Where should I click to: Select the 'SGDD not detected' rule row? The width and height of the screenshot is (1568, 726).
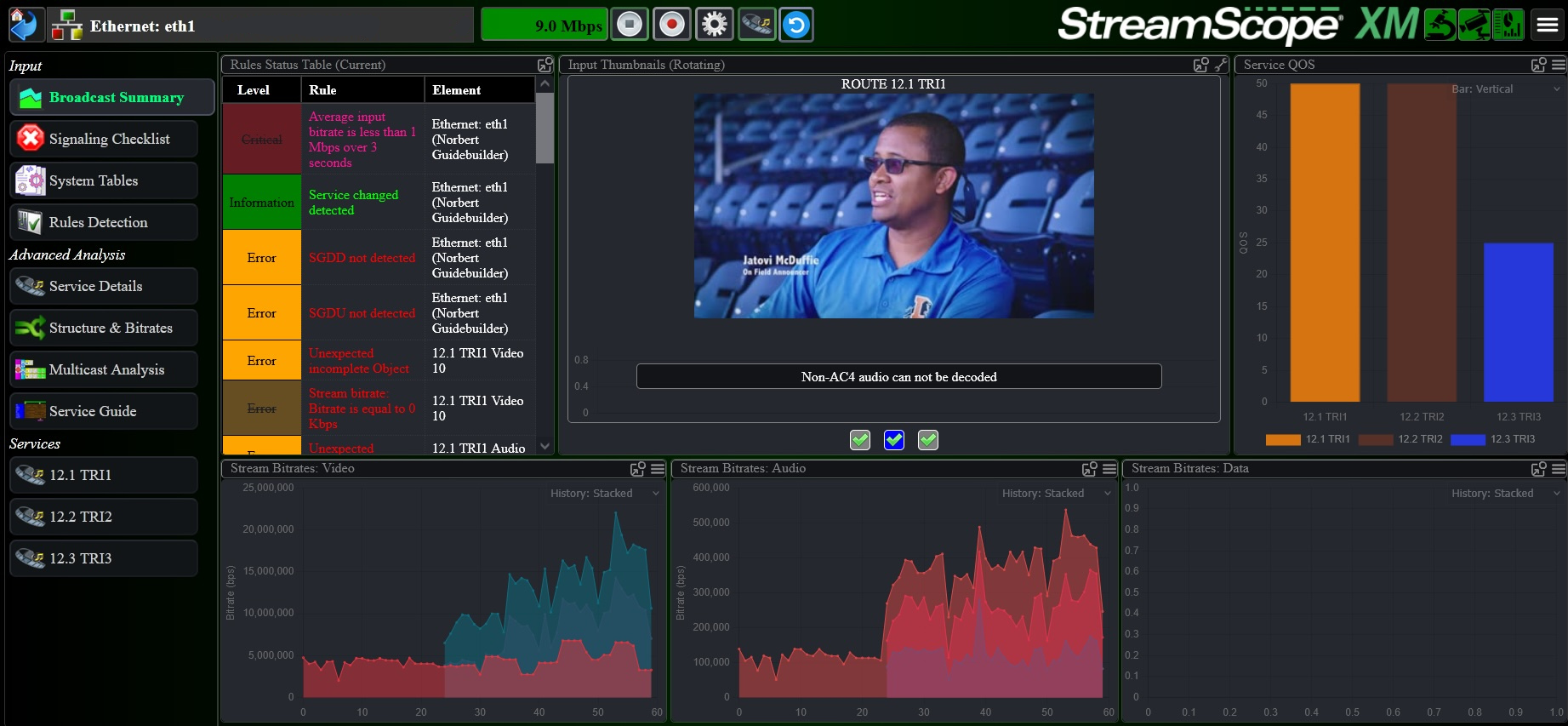pos(379,258)
